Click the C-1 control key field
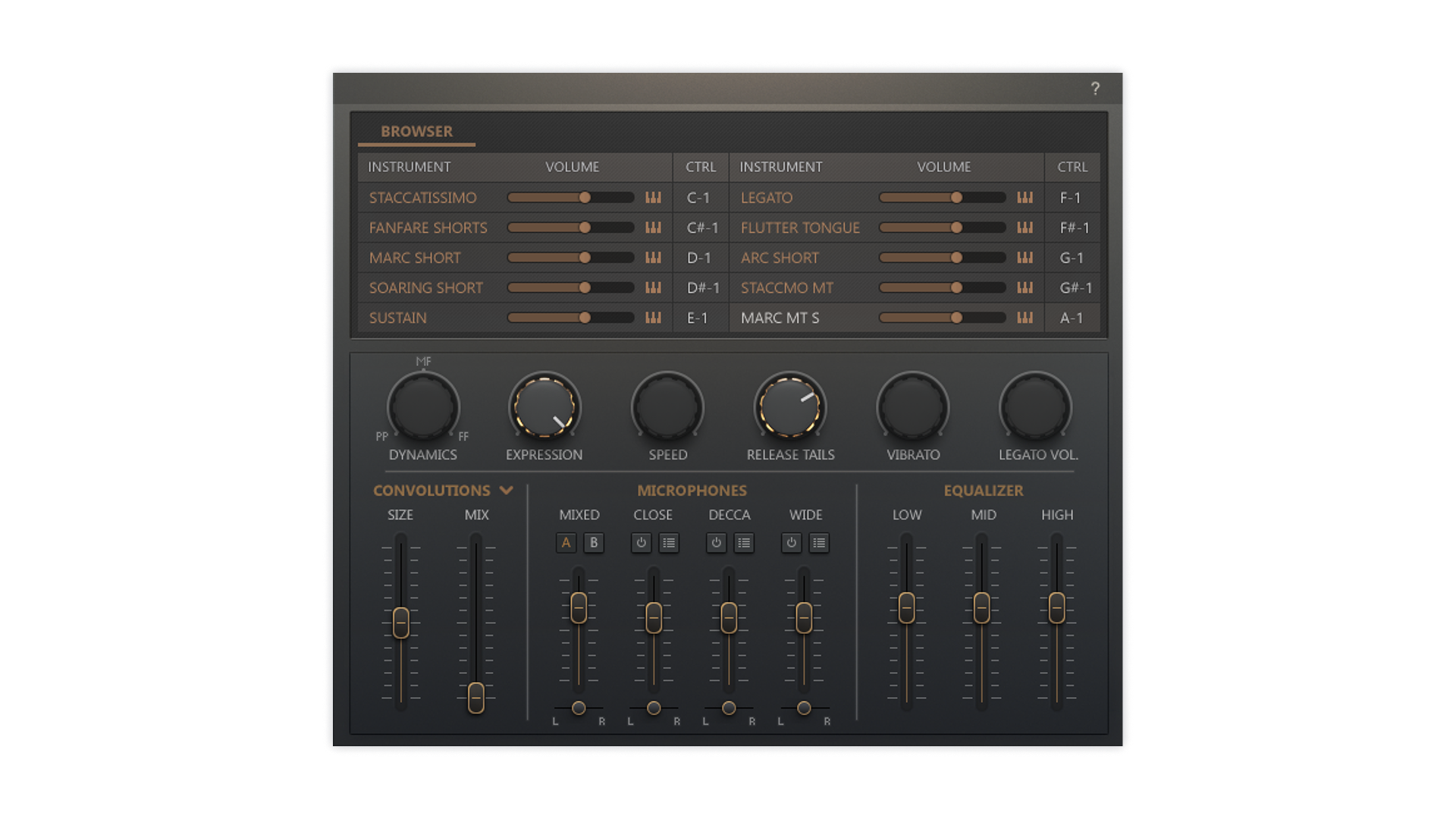Screen dimensions: 1456x819 tap(698, 198)
